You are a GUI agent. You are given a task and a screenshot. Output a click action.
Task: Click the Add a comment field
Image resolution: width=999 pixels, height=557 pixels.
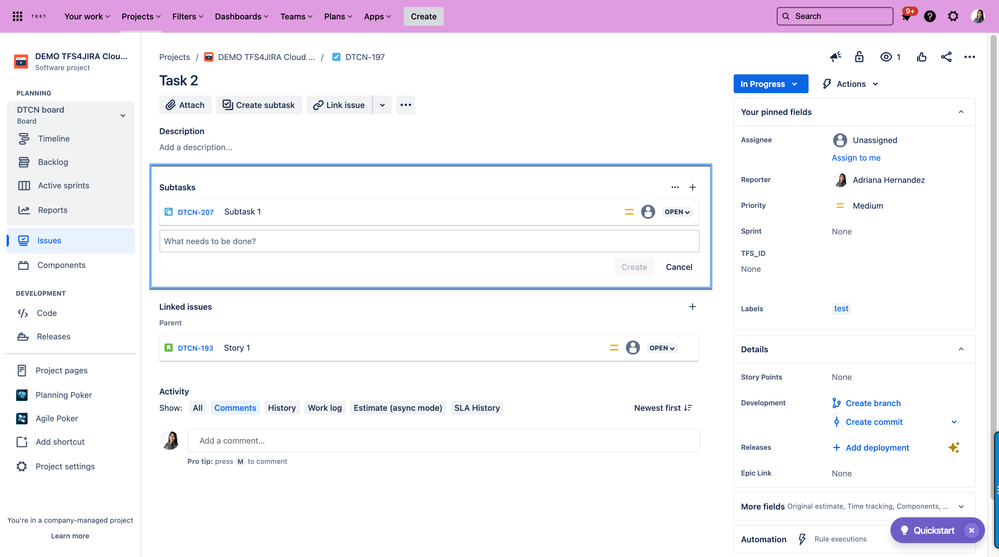[443, 441]
